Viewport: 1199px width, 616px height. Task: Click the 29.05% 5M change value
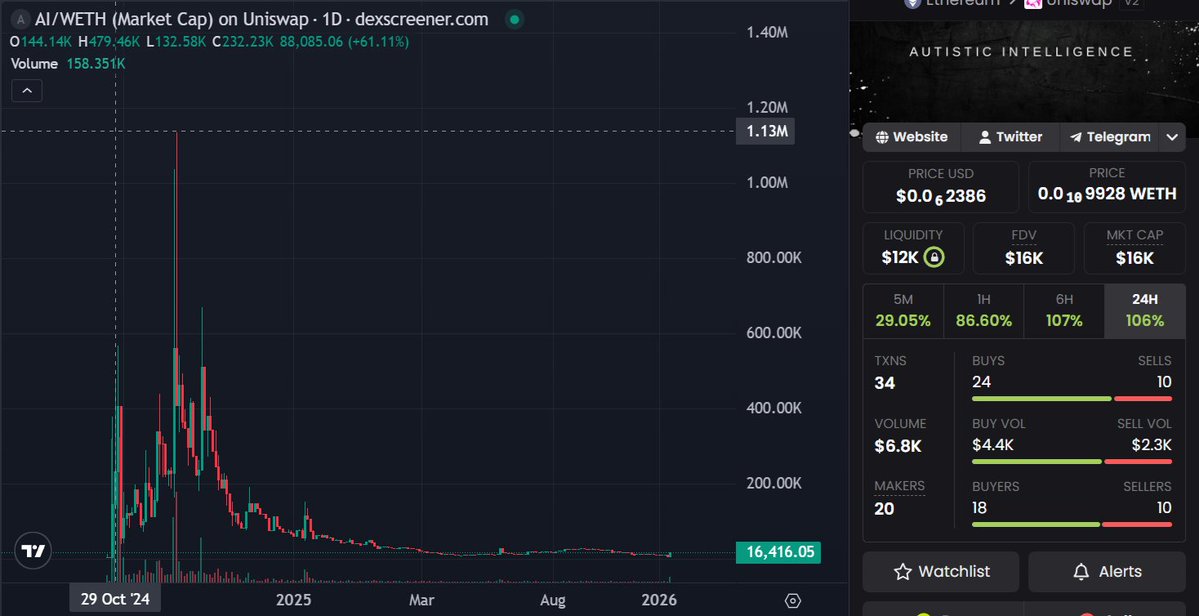pos(903,321)
